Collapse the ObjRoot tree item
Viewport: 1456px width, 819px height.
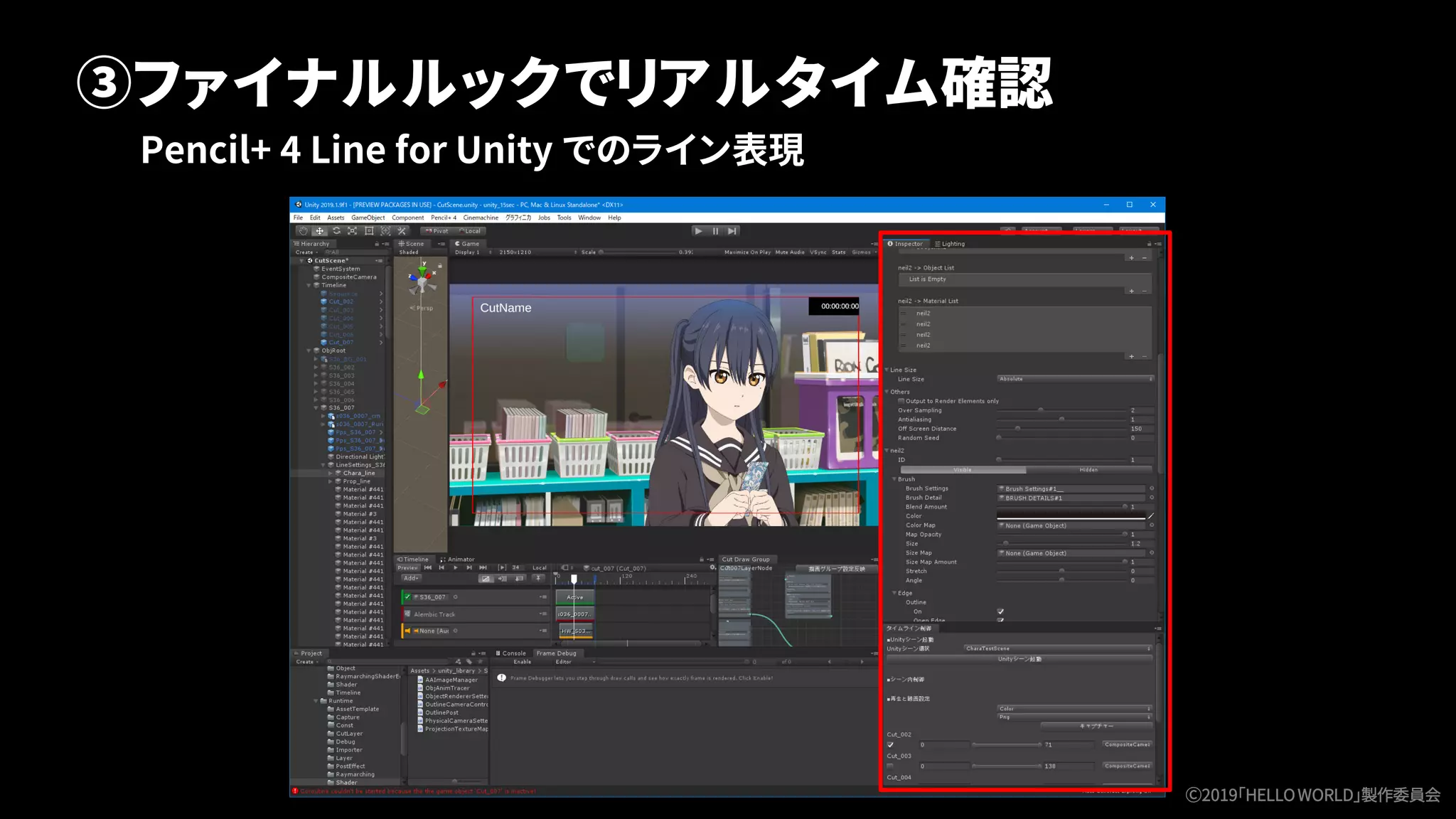point(309,350)
